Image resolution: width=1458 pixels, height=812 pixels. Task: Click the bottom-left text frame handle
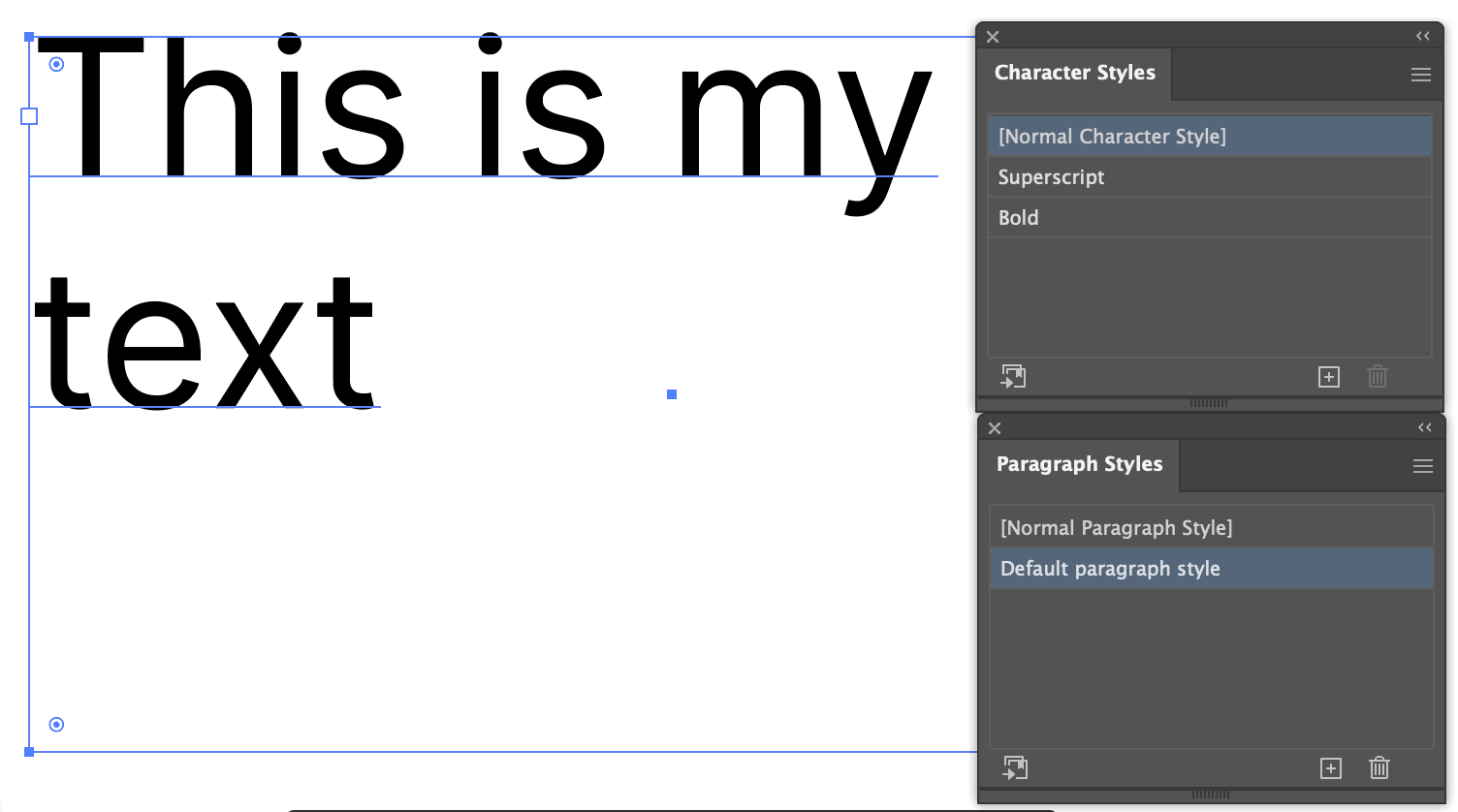29,752
